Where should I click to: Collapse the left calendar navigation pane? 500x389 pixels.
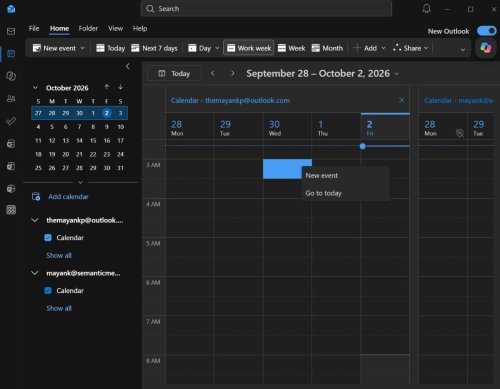pyautogui.click(x=128, y=66)
